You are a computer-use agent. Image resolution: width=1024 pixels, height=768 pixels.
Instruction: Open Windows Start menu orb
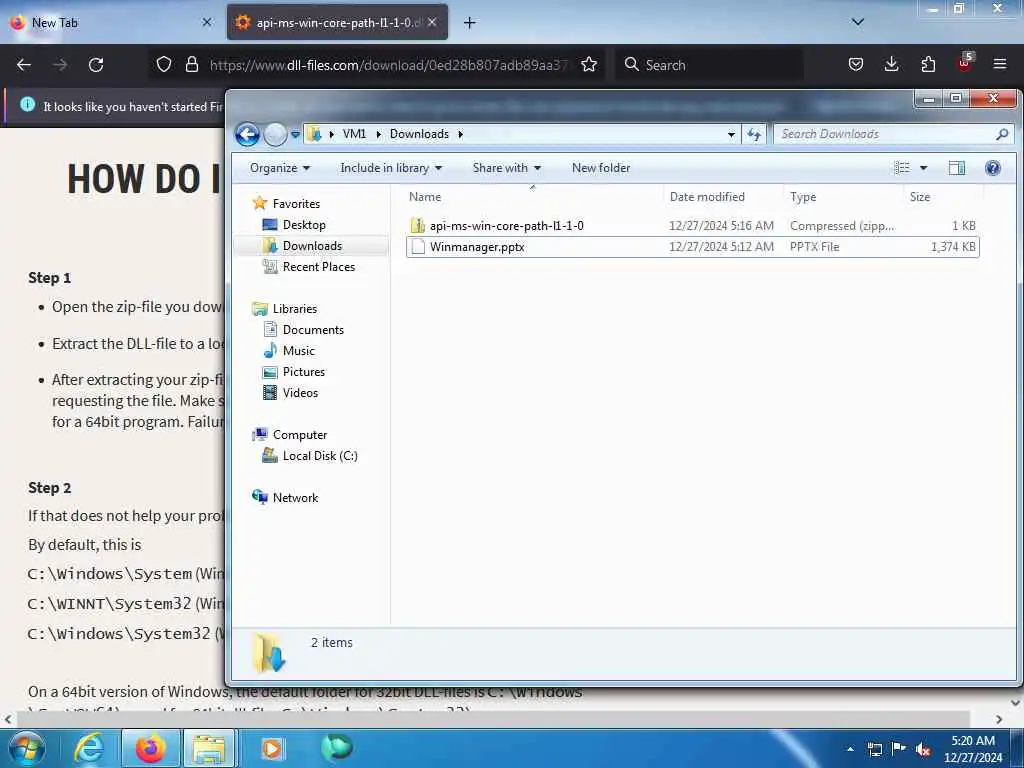pos(26,748)
